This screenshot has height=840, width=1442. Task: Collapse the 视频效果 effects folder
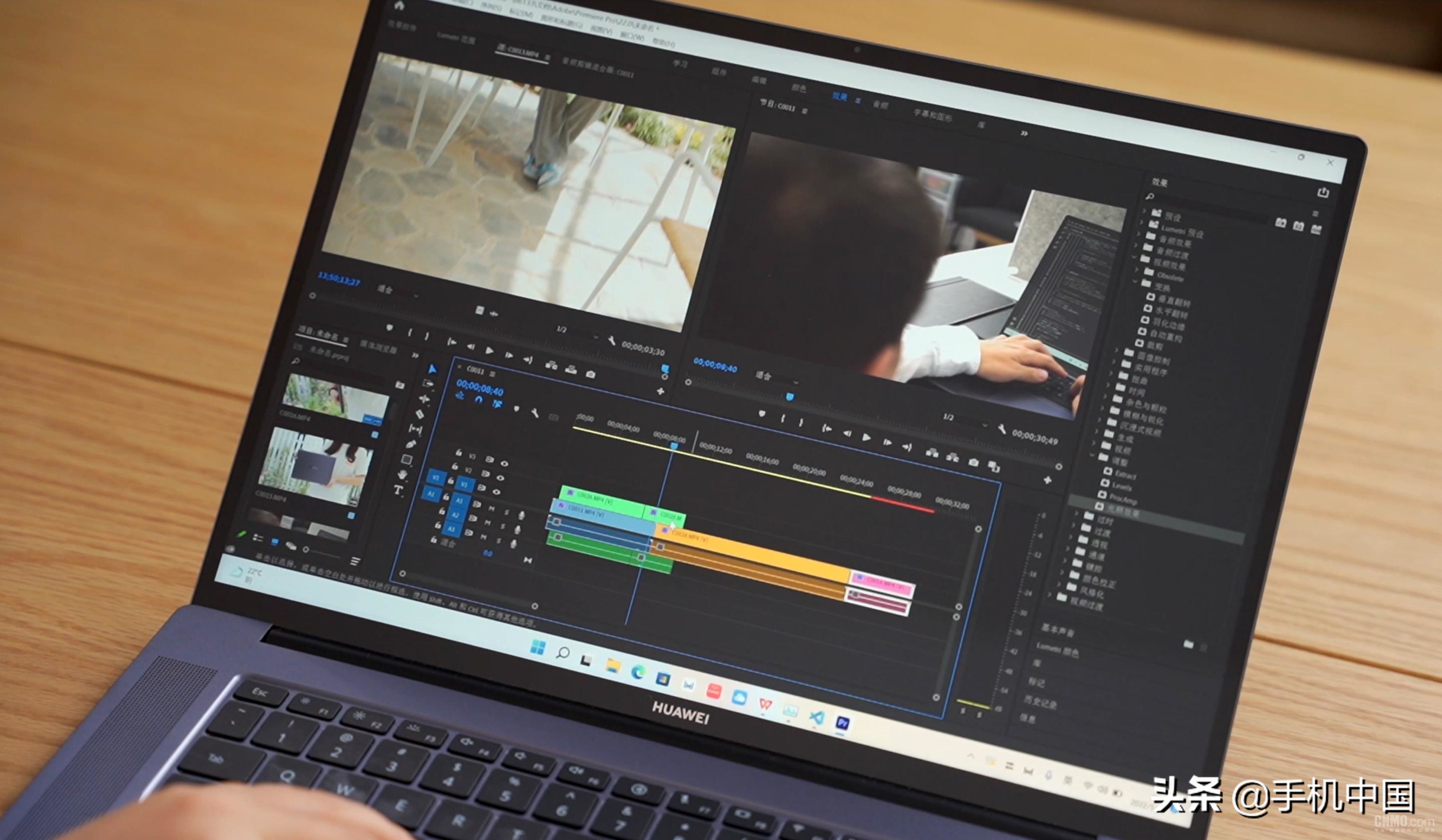[x=1135, y=257]
